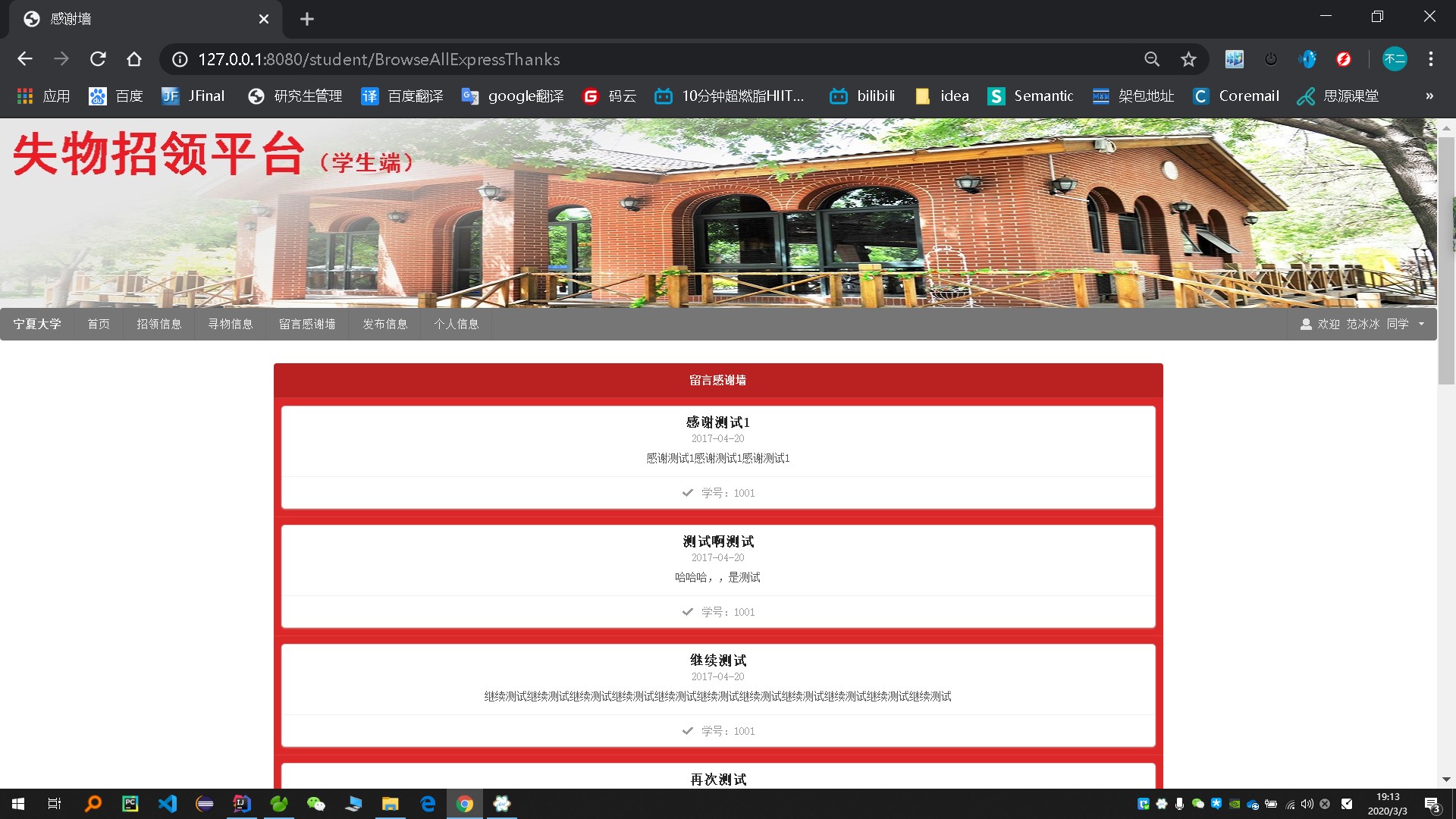Click the site information icon in address bar
The height and width of the screenshot is (819, 1456).
[180, 59]
